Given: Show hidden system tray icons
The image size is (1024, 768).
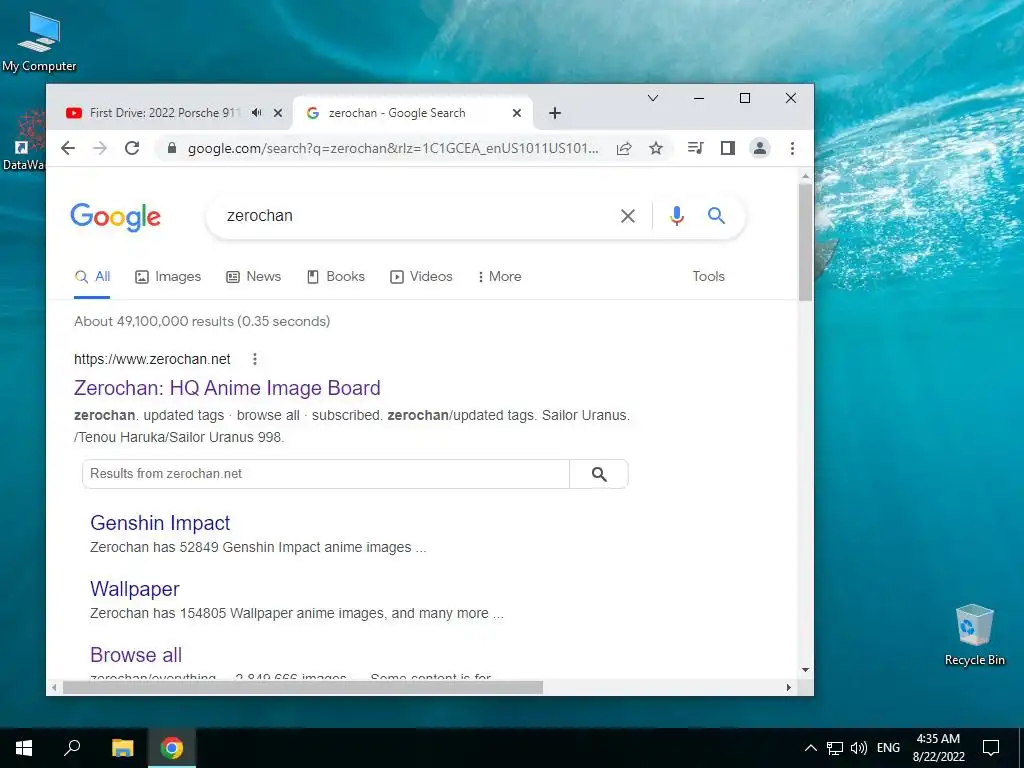Looking at the screenshot, I should [810, 748].
